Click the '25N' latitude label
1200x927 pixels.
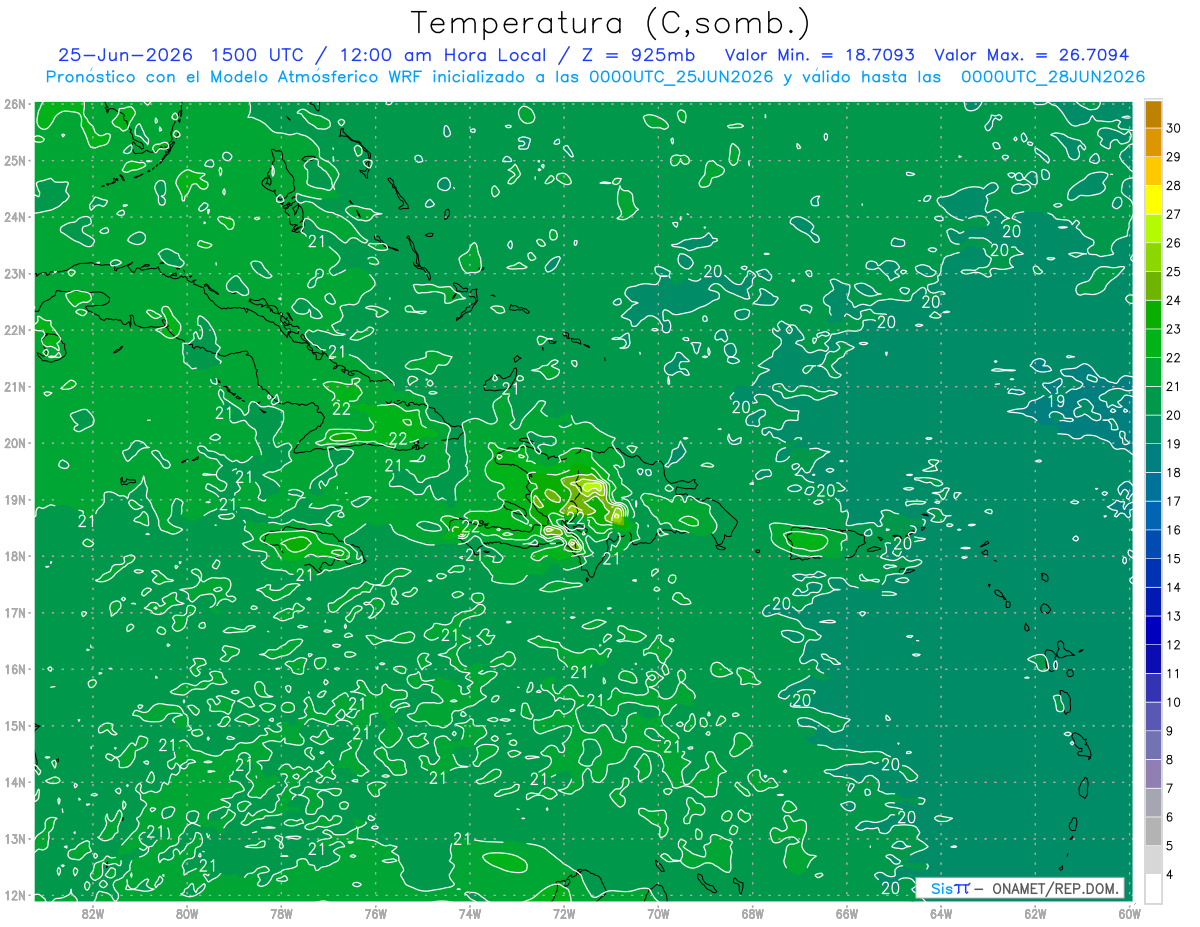click(x=15, y=160)
